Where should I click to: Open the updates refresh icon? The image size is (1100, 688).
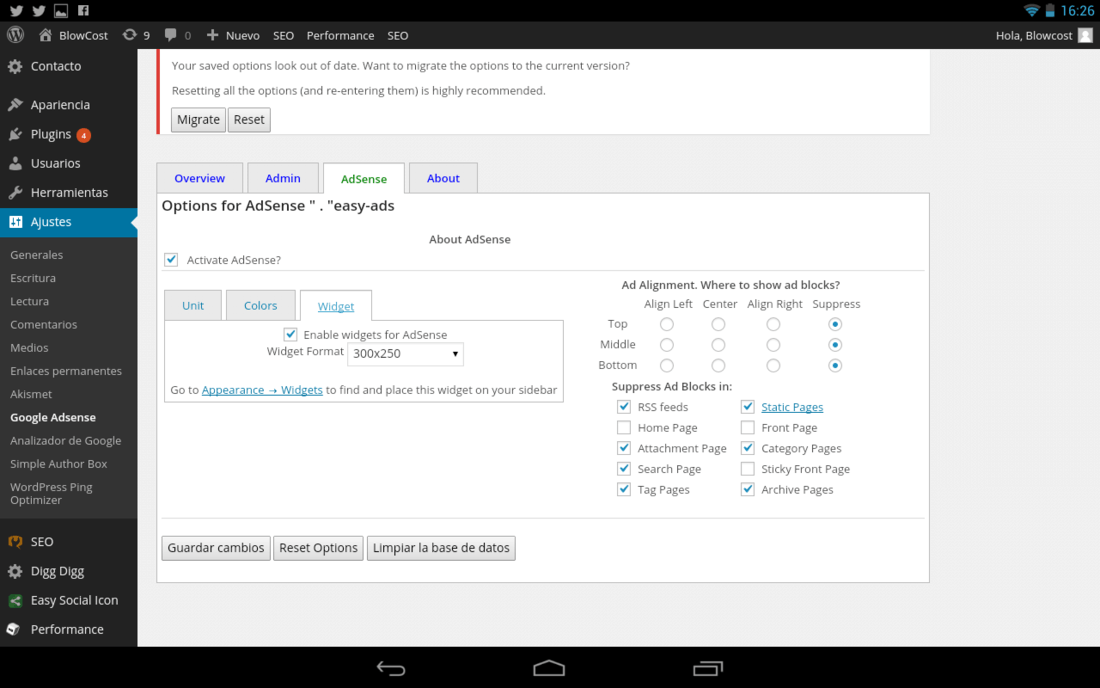(x=129, y=35)
